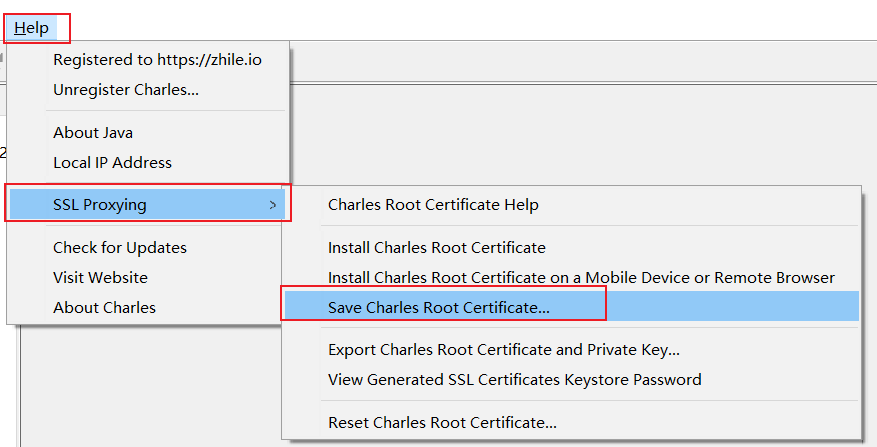877x447 pixels.
Task: Open the Help menu
Action: (31, 28)
